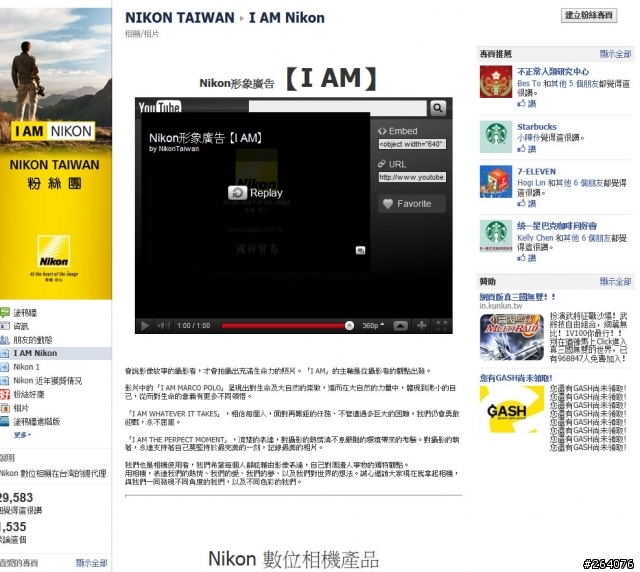Open the 您有GASH尚未領取 ad link
The height and width of the screenshot is (572, 640).
tap(516, 378)
